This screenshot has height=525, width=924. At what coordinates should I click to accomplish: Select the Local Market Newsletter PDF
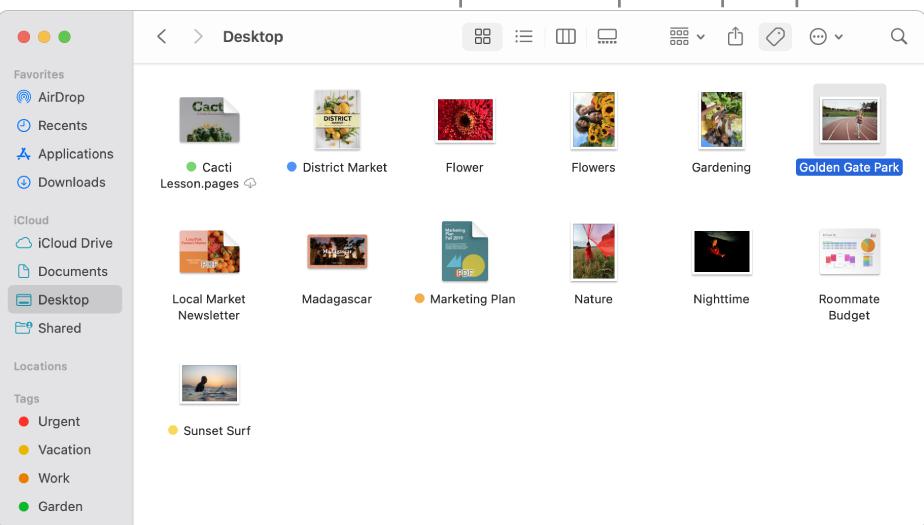tap(209, 252)
